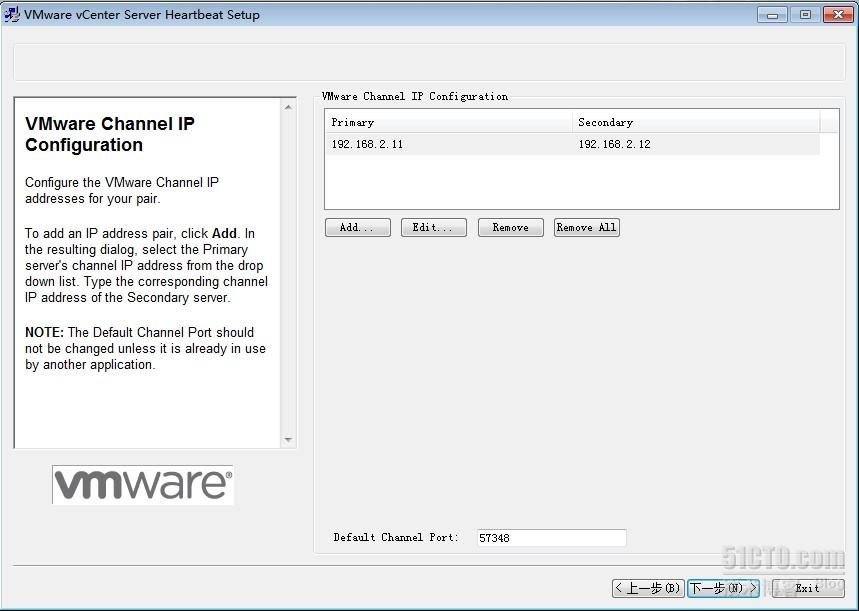Click the 'Default Channel Port:' label

pyautogui.click(x=396, y=538)
